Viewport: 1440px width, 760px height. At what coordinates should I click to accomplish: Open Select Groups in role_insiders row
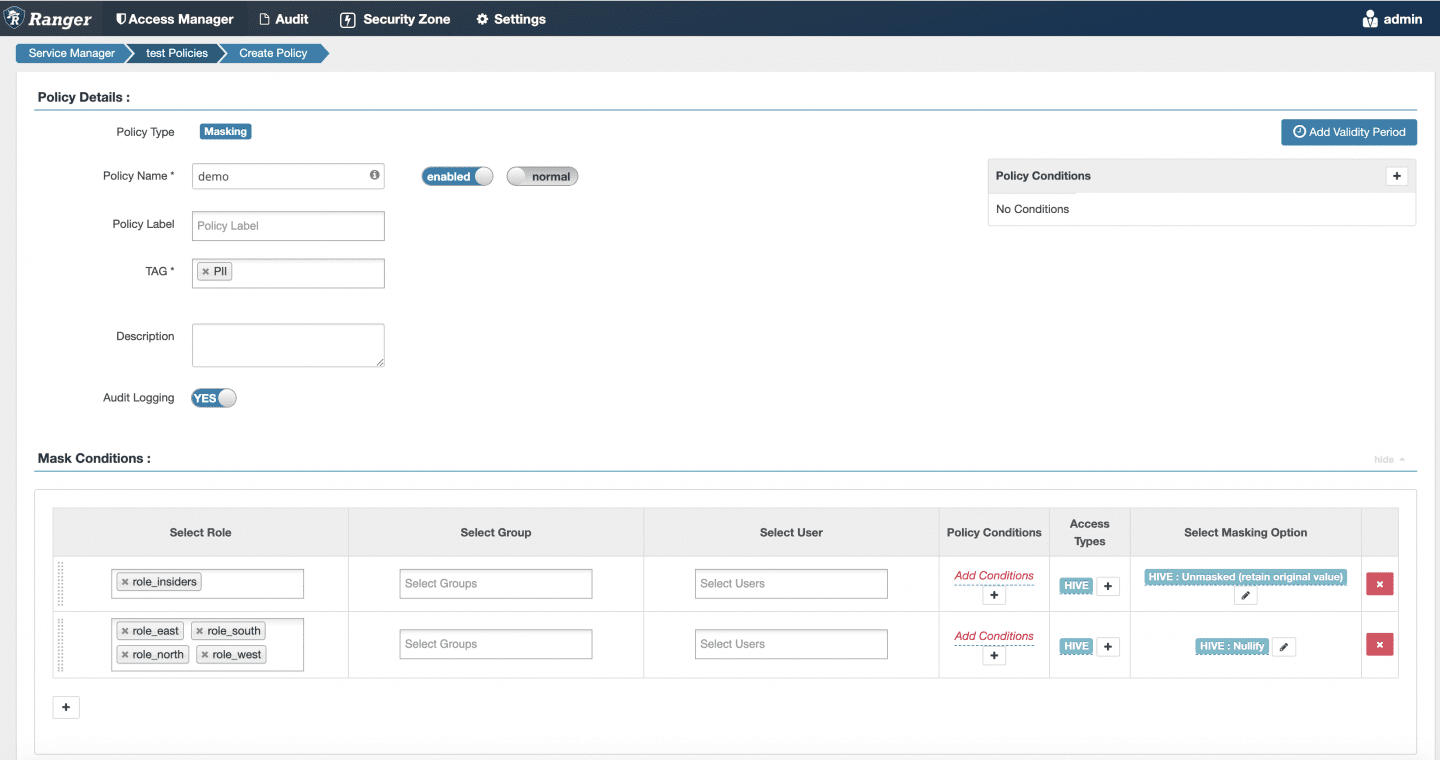pyautogui.click(x=496, y=584)
